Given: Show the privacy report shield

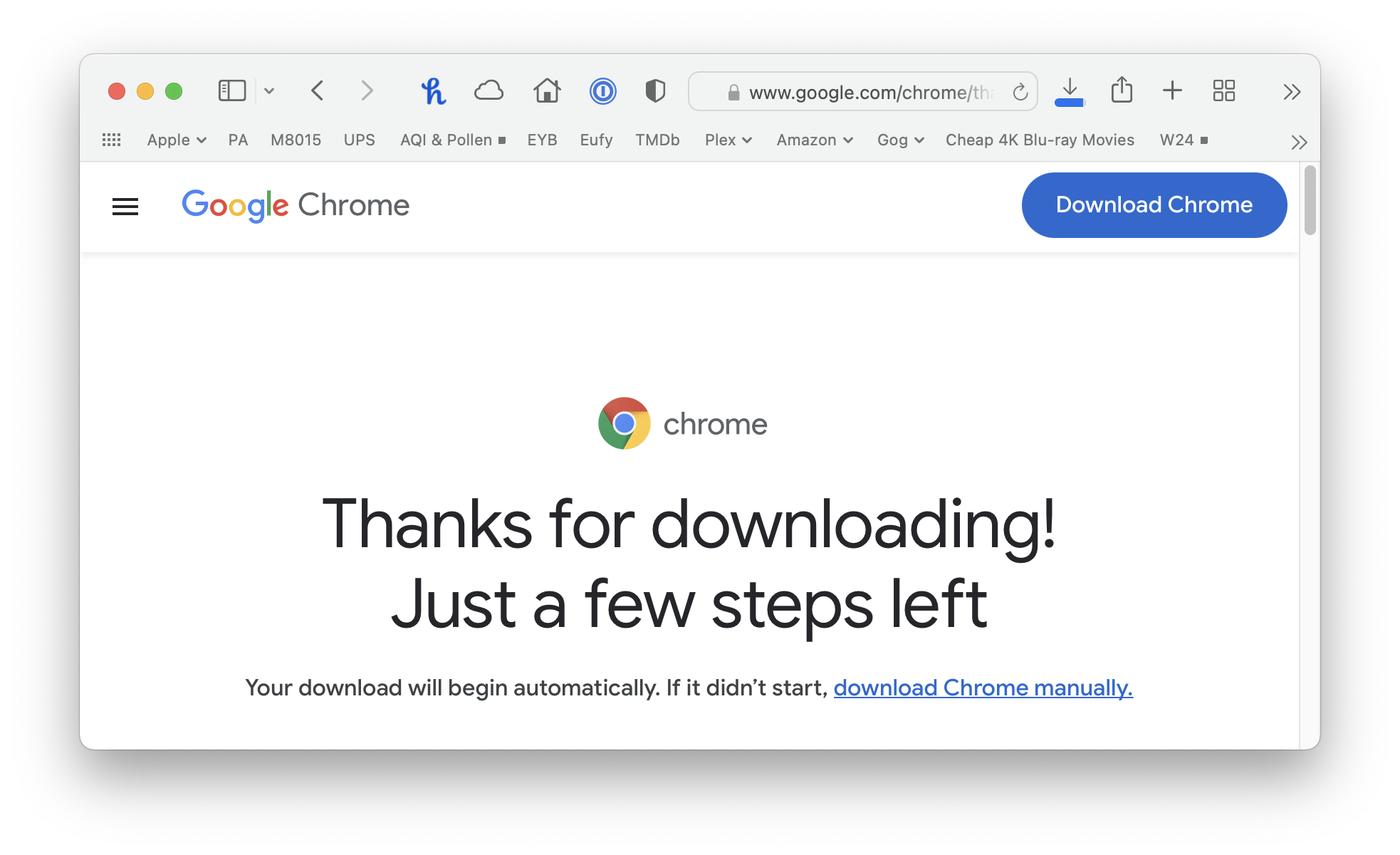Looking at the screenshot, I should click(654, 91).
